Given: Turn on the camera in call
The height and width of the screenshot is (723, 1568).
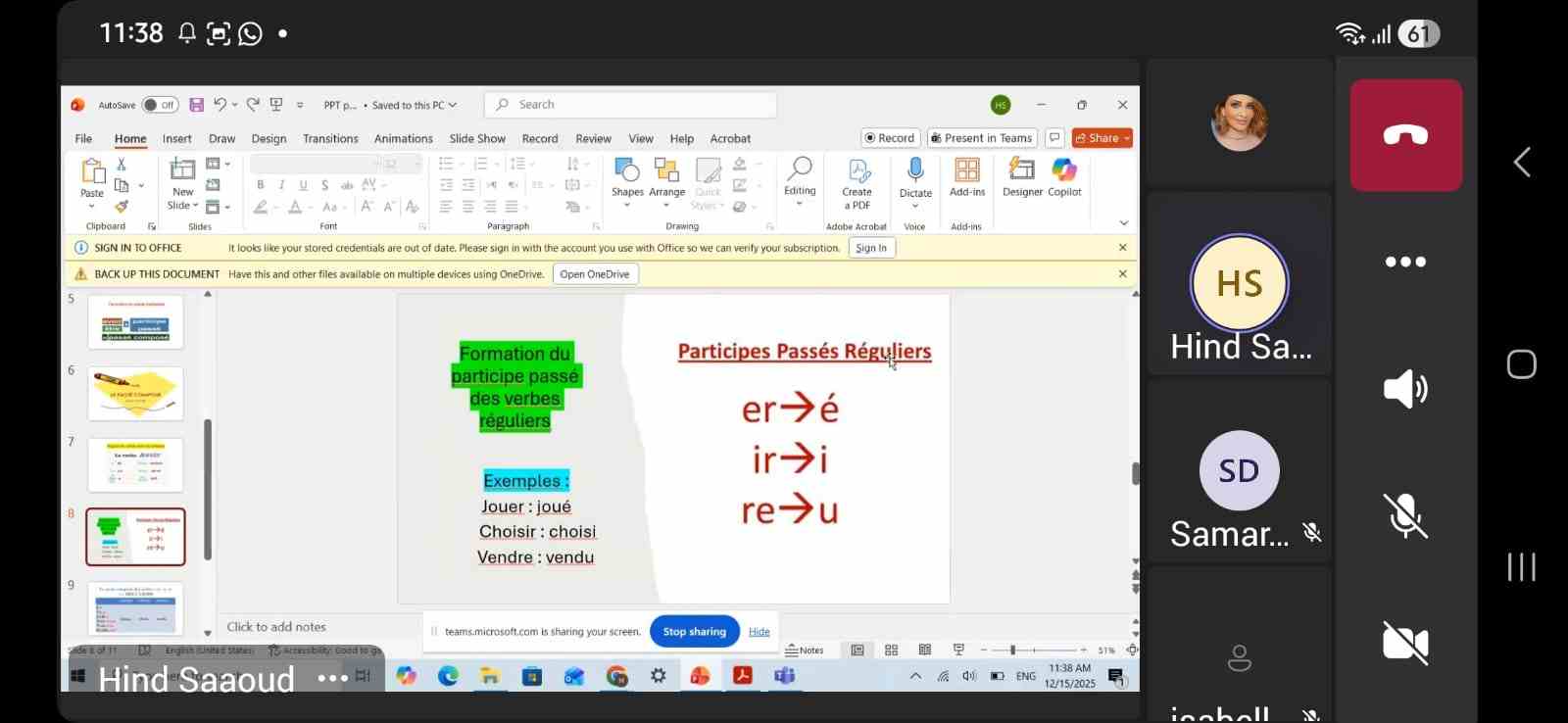Looking at the screenshot, I should click(x=1405, y=643).
